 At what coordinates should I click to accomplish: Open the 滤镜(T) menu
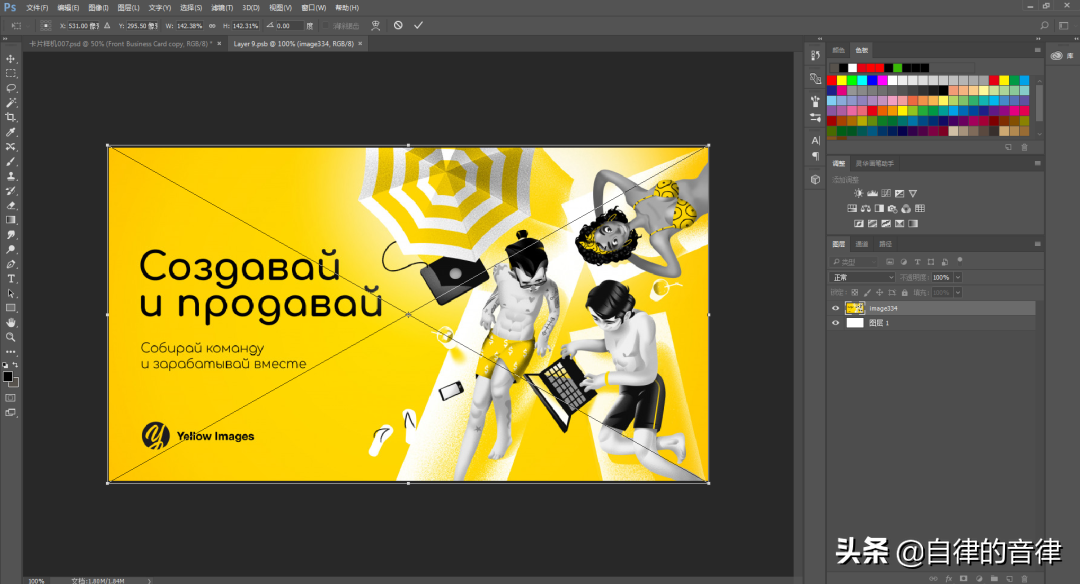[222, 7]
